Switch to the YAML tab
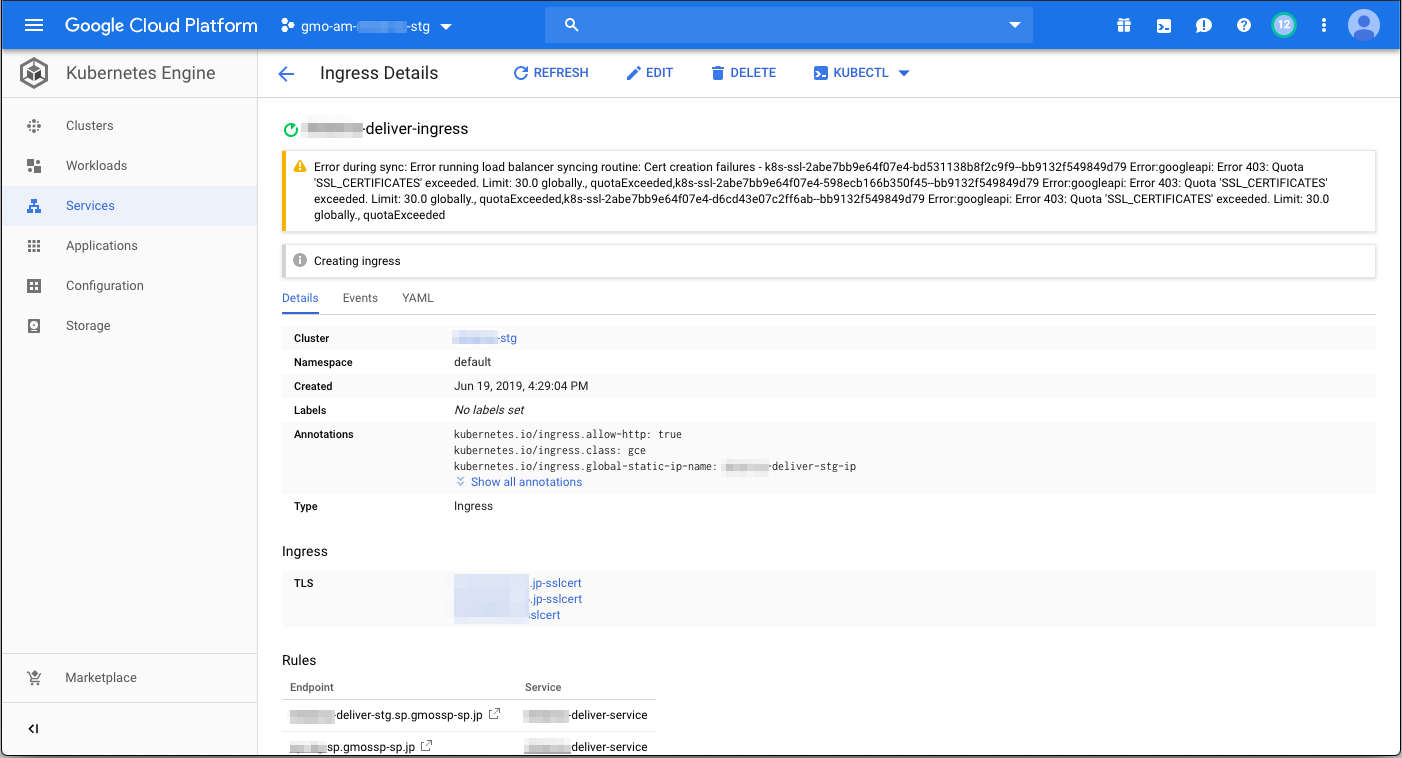 click(418, 298)
